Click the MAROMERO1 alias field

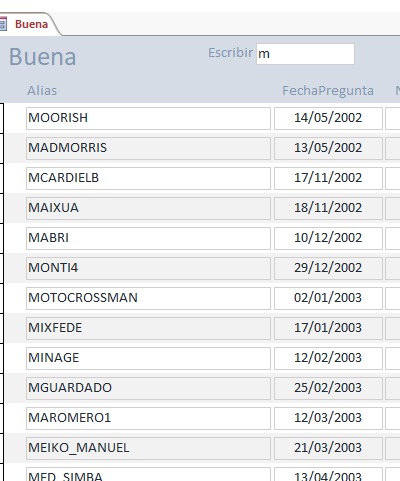click(x=148, y=418)
